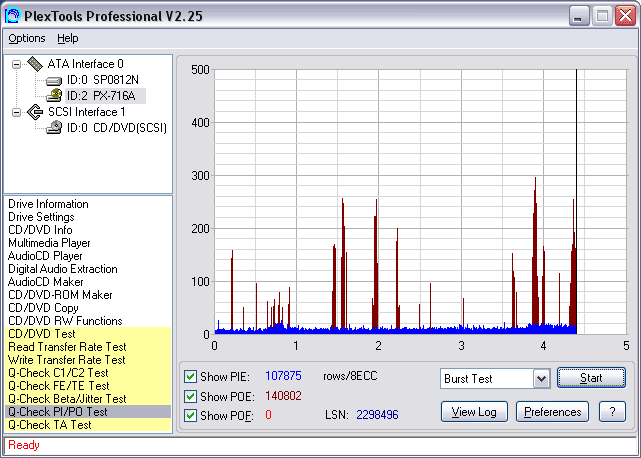Open Drive Information

[48, 204]
